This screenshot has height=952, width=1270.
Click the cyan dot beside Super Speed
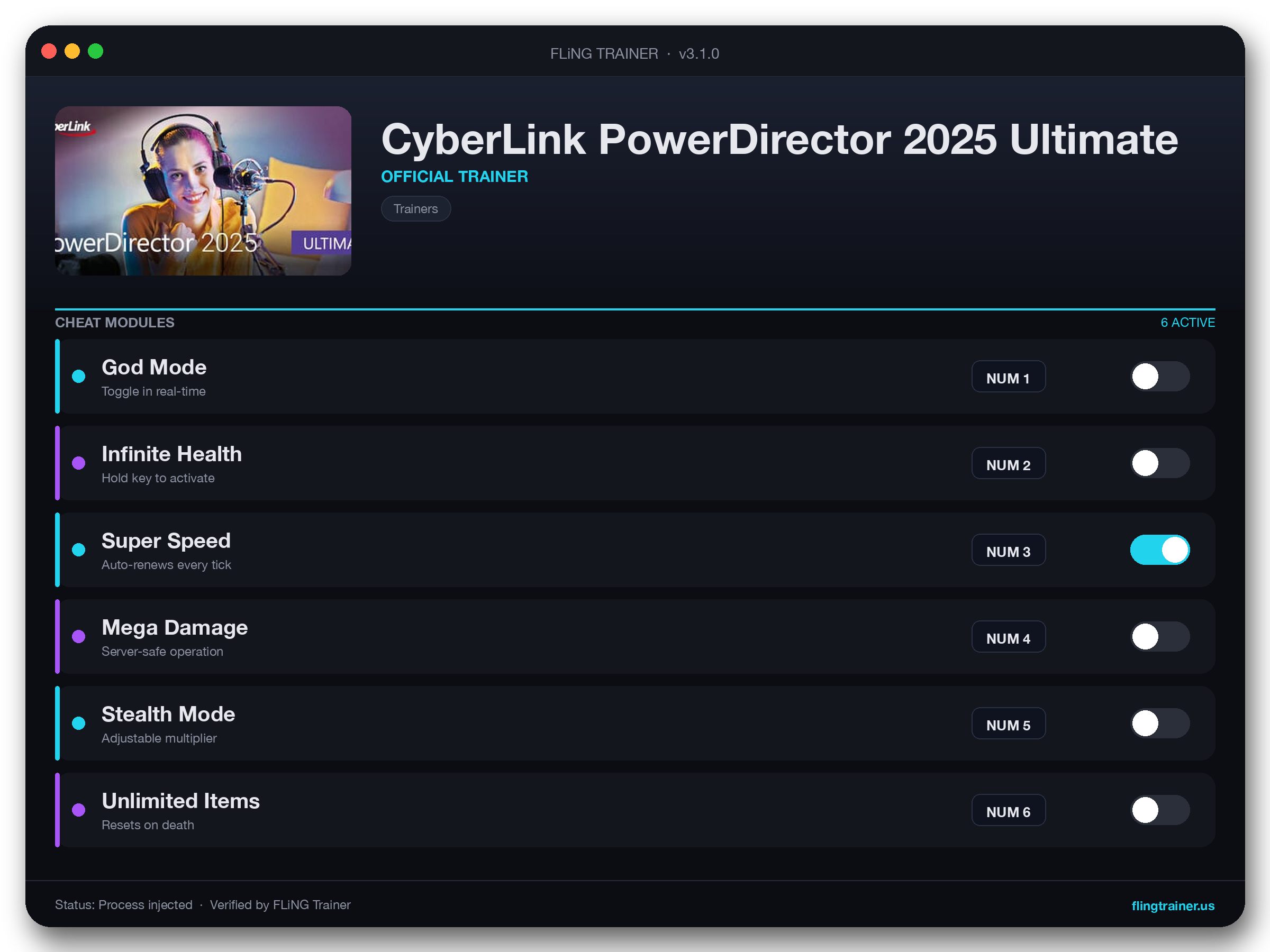point(79,550)
